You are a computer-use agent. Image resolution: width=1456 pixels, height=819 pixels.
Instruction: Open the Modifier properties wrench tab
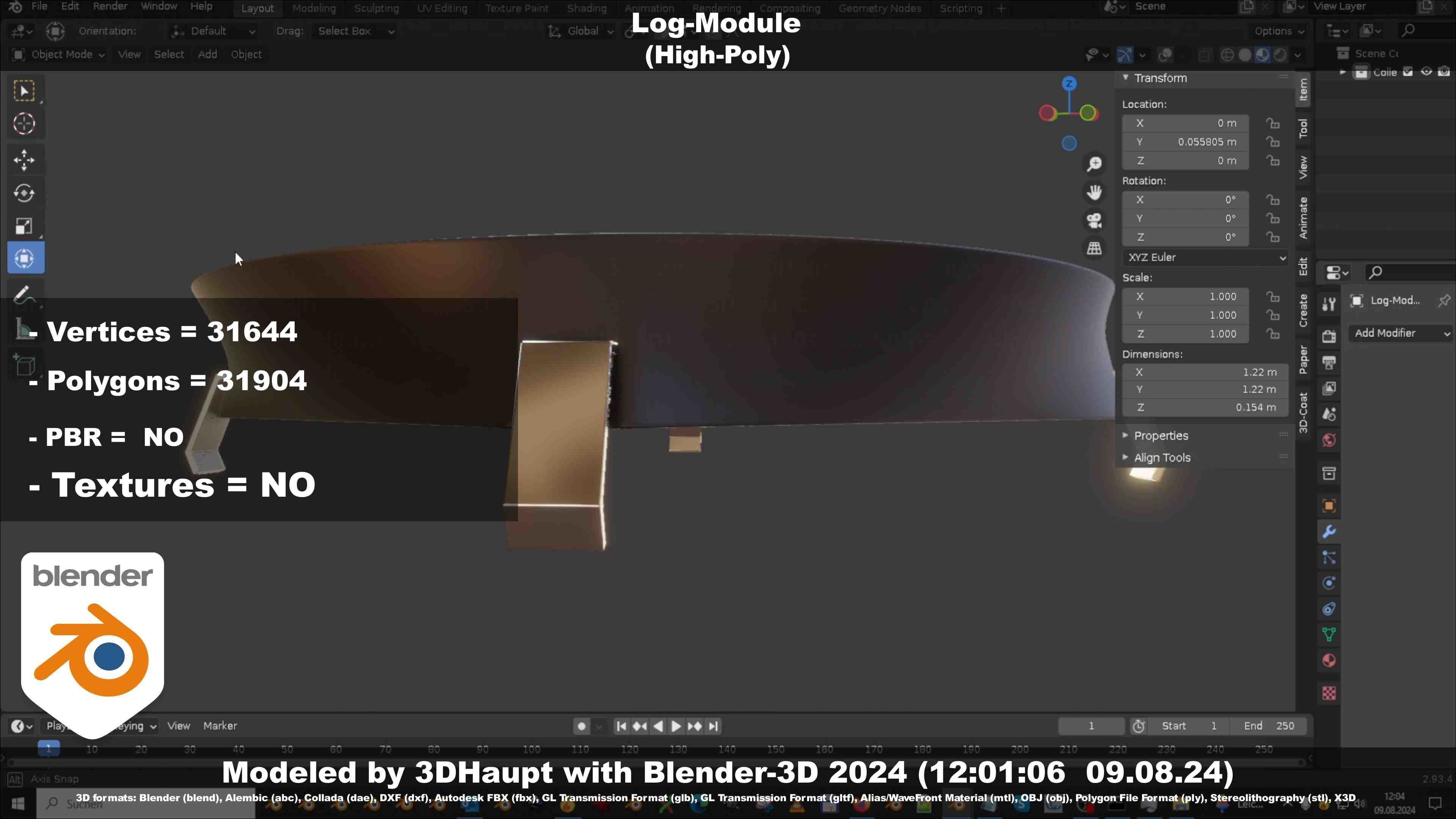click(1329, 532)
